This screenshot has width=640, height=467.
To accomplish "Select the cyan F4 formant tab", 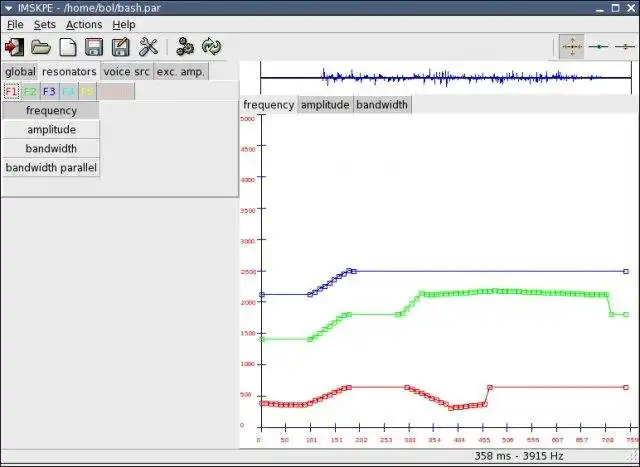I will [68, 91].
